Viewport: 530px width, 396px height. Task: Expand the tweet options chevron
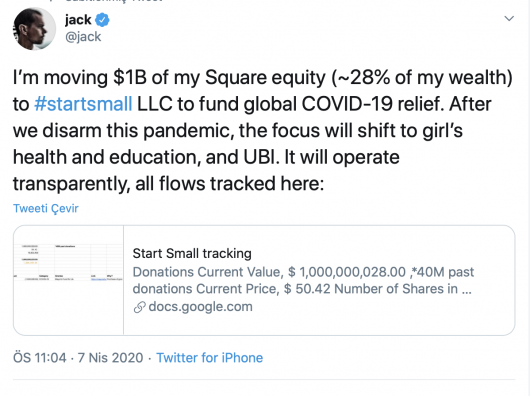point(509,18)
